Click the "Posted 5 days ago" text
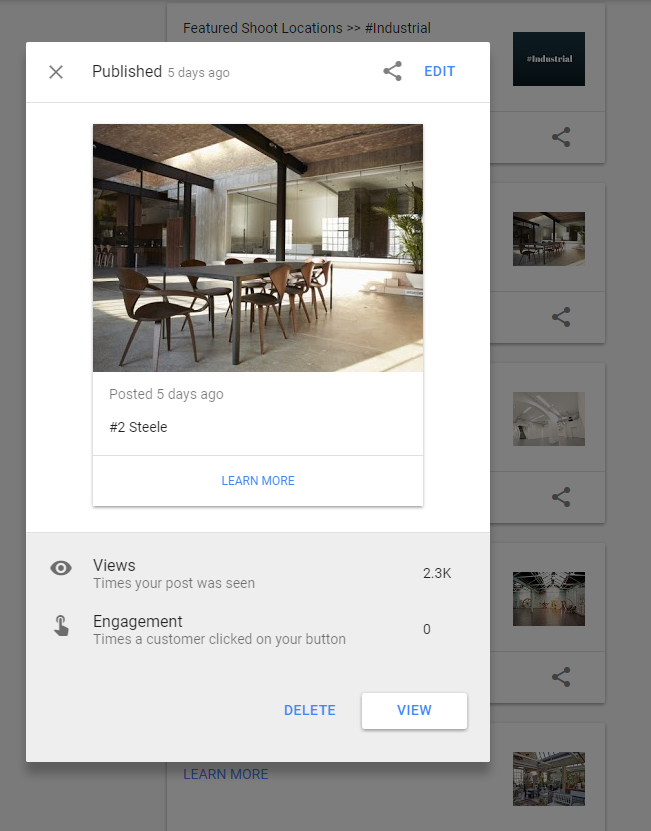The width and height of the screenshot is (651, 831). pyautogui.click(x=166, y=394)
